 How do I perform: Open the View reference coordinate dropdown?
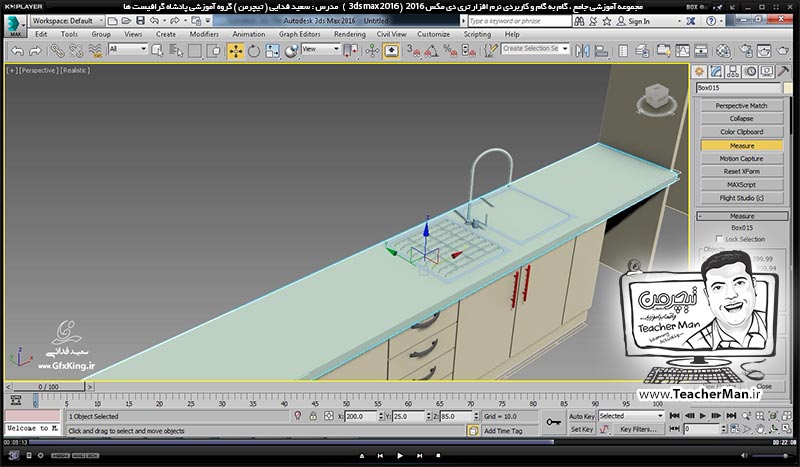pyautogui.click(x=320, y=49)
